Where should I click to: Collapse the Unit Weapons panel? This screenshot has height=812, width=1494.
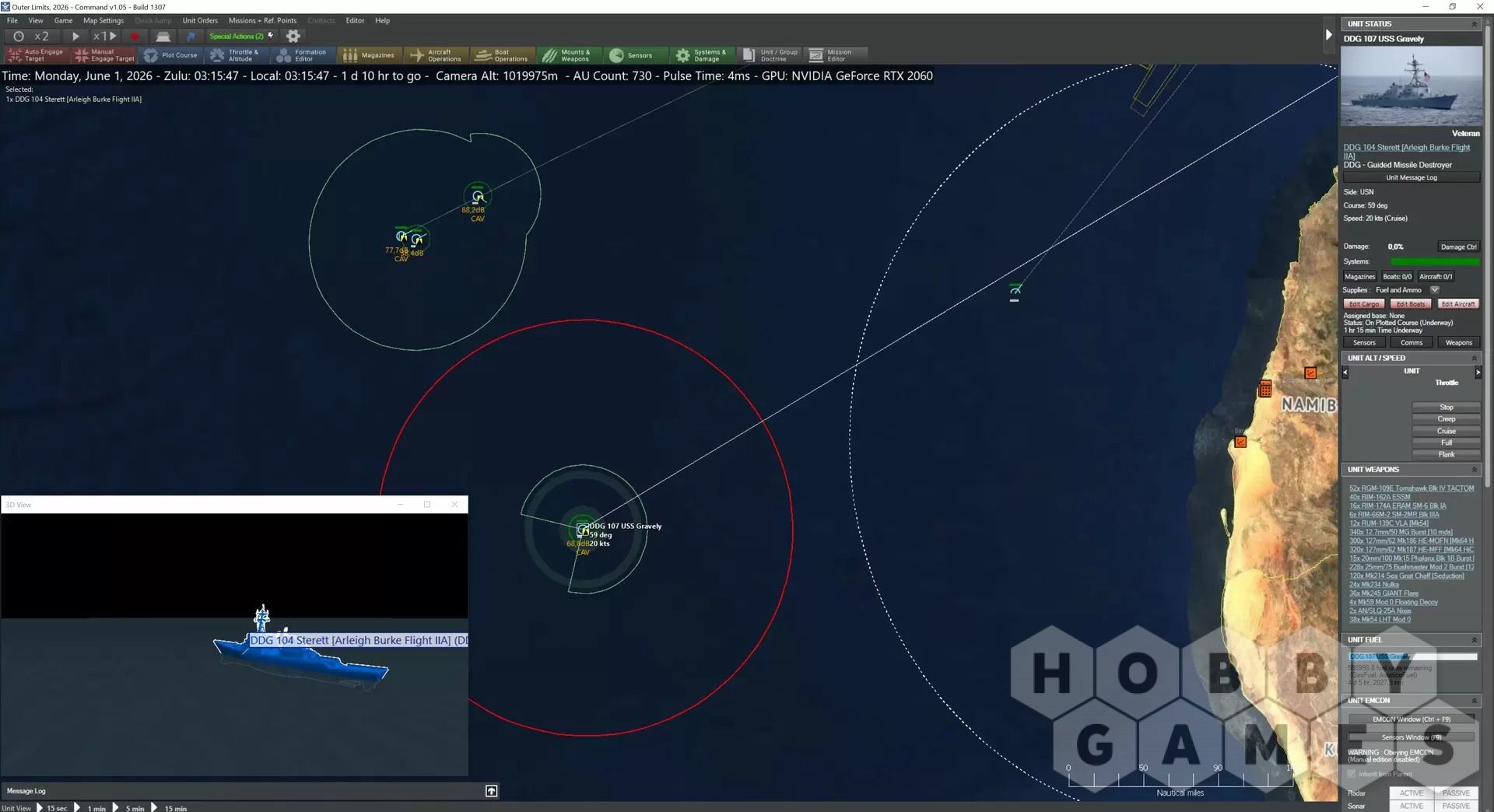coord(1474,470)
